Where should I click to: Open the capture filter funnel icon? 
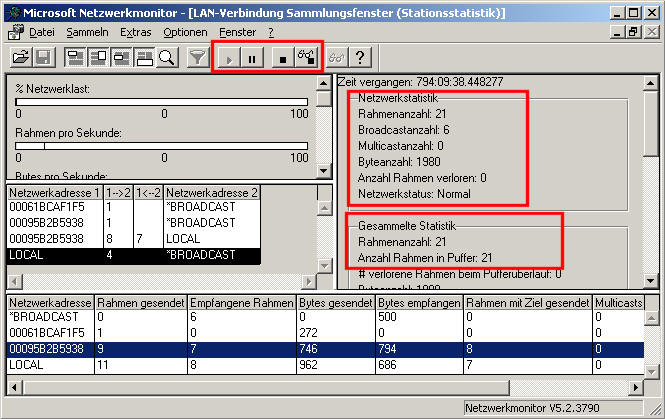pos(197,57)
